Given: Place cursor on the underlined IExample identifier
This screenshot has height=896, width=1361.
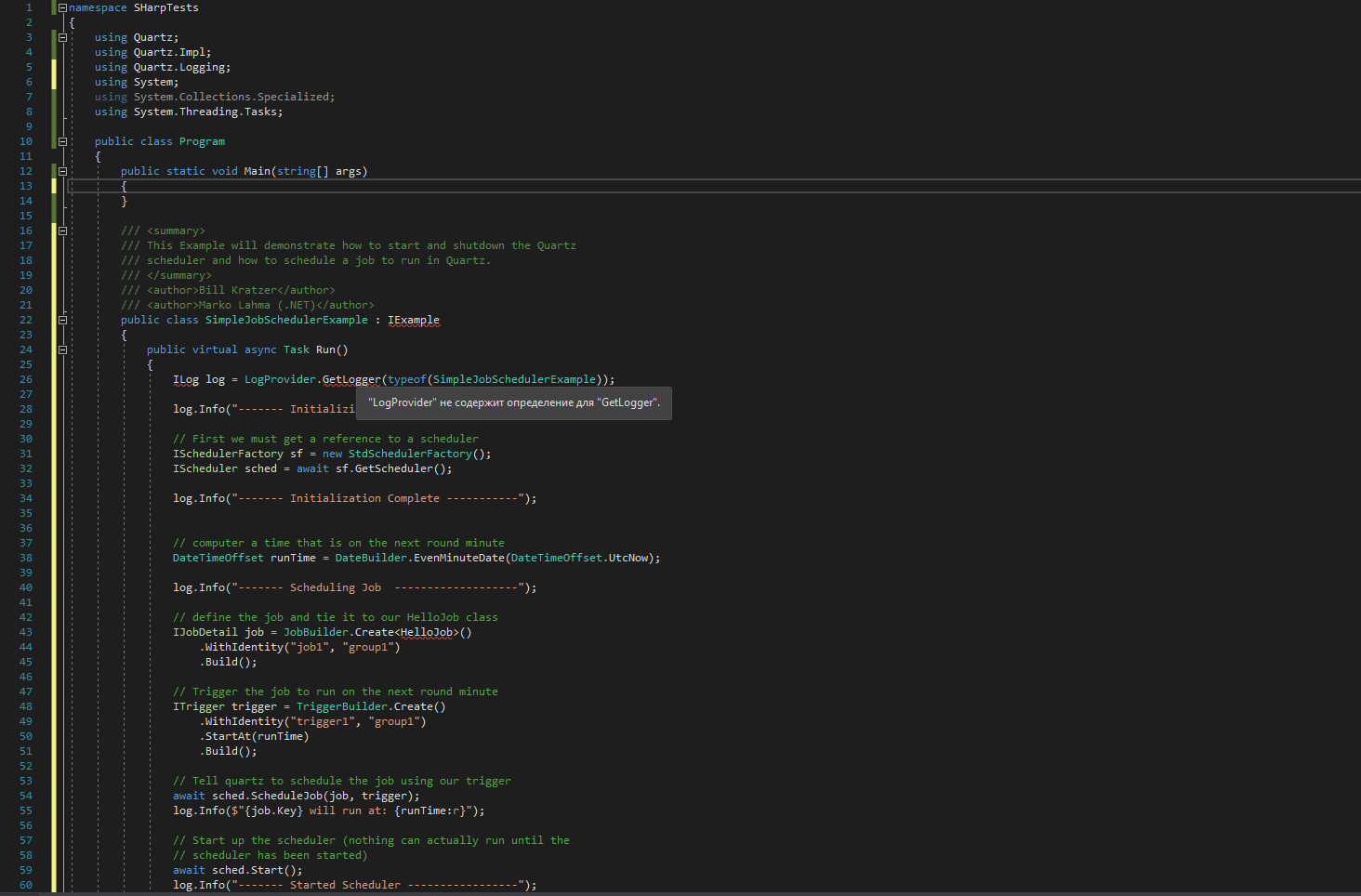Looking at the screenshot, I should click(x=414, y=320).
